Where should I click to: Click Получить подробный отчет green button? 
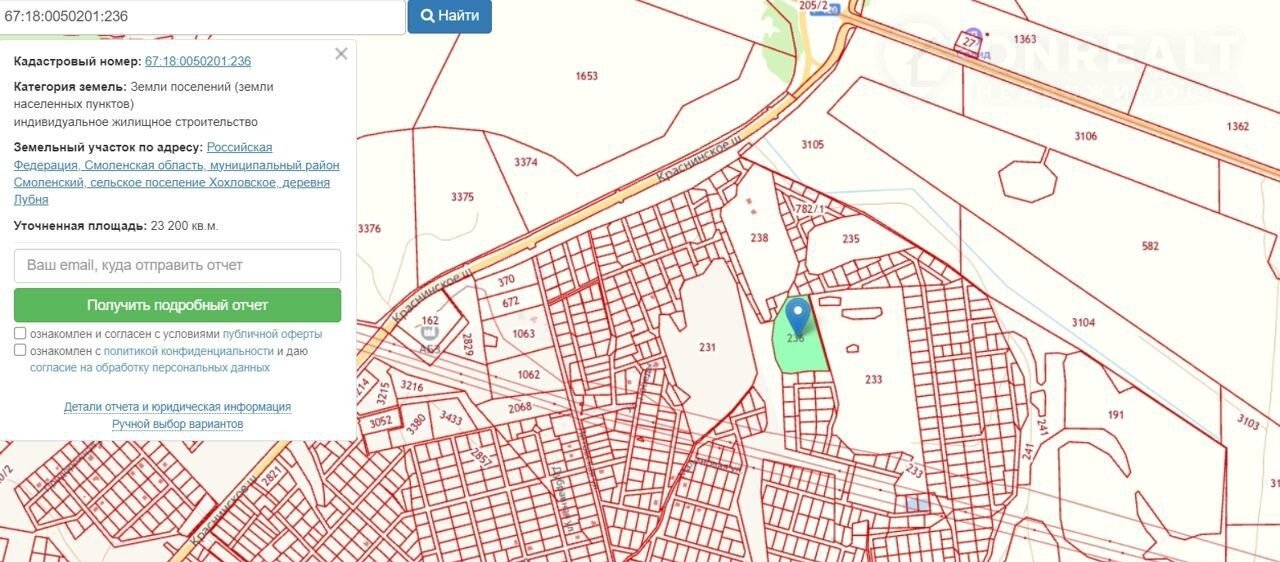177,305
